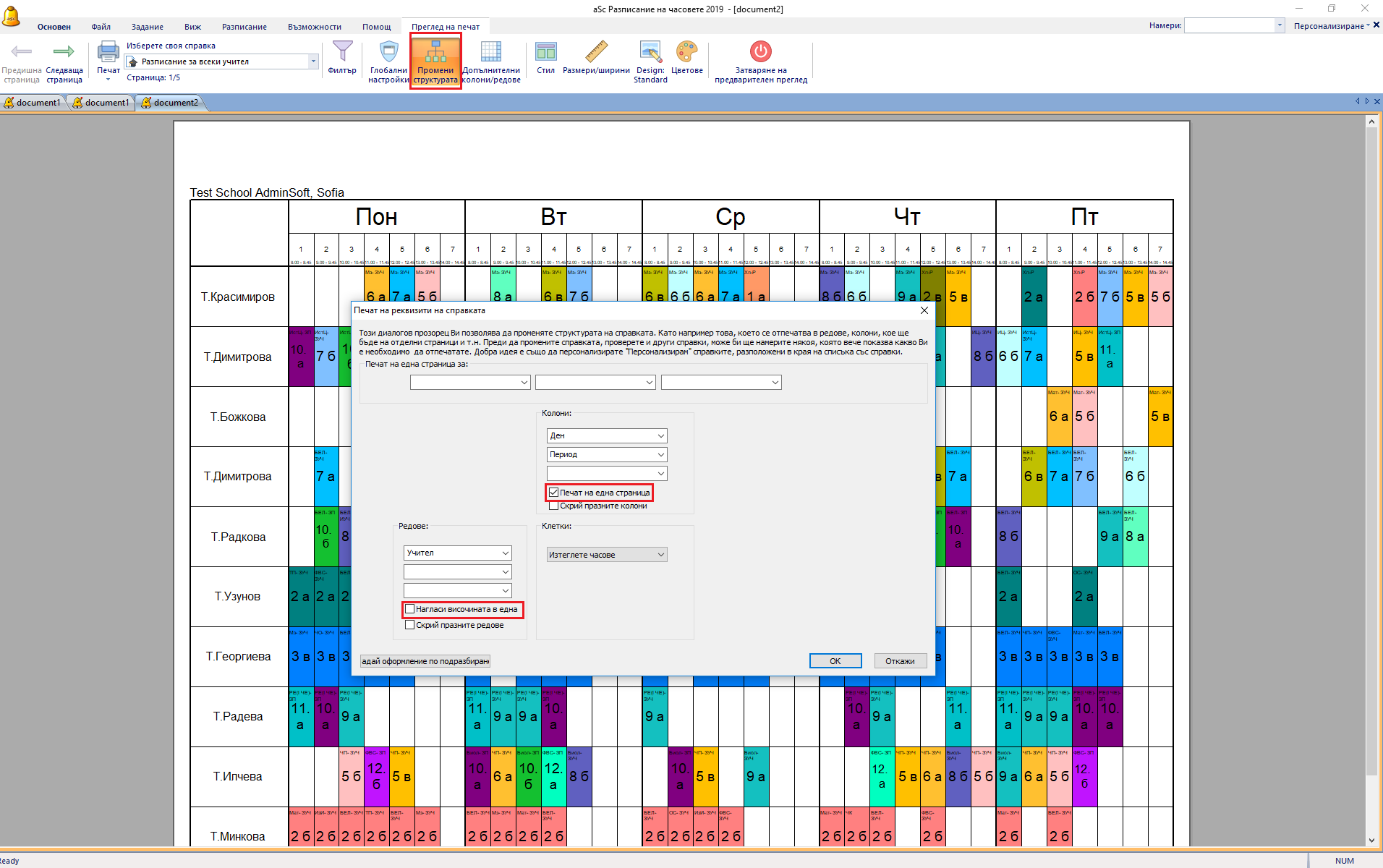Screen dimensions: 1383x868
Task: Open Период column dropdown
Action: click(607, 454)
